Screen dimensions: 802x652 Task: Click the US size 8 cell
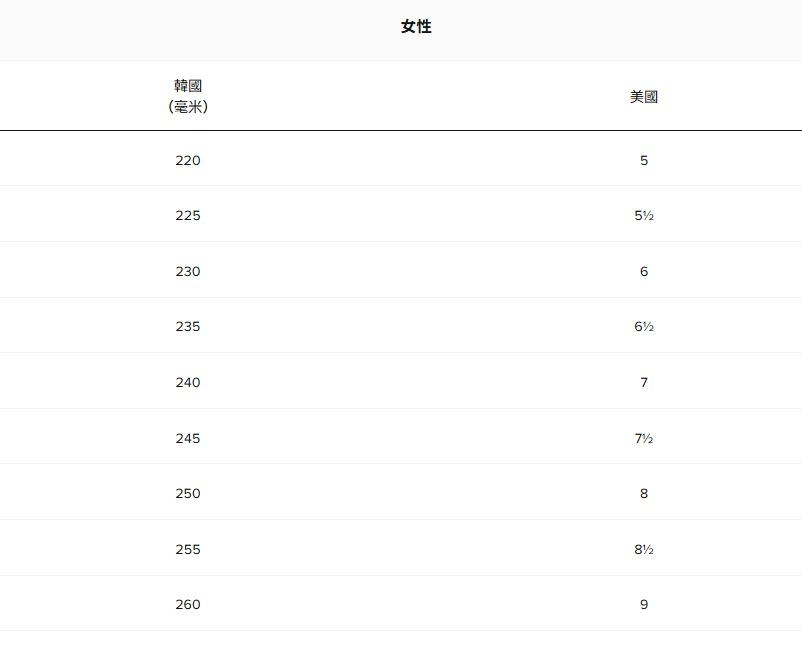pyautogui.click(x=644, y=493)
